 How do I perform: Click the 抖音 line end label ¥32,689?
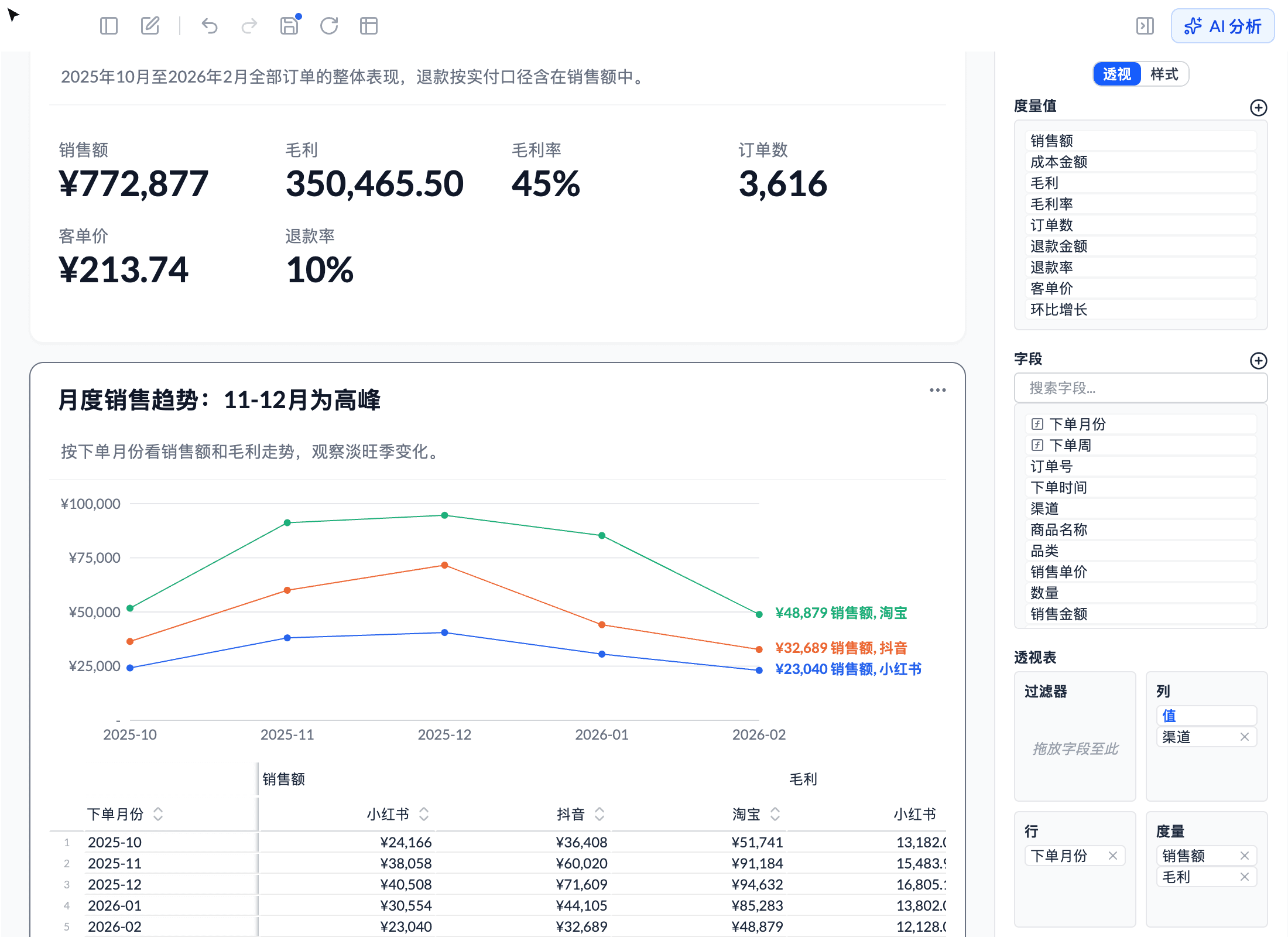841,648
